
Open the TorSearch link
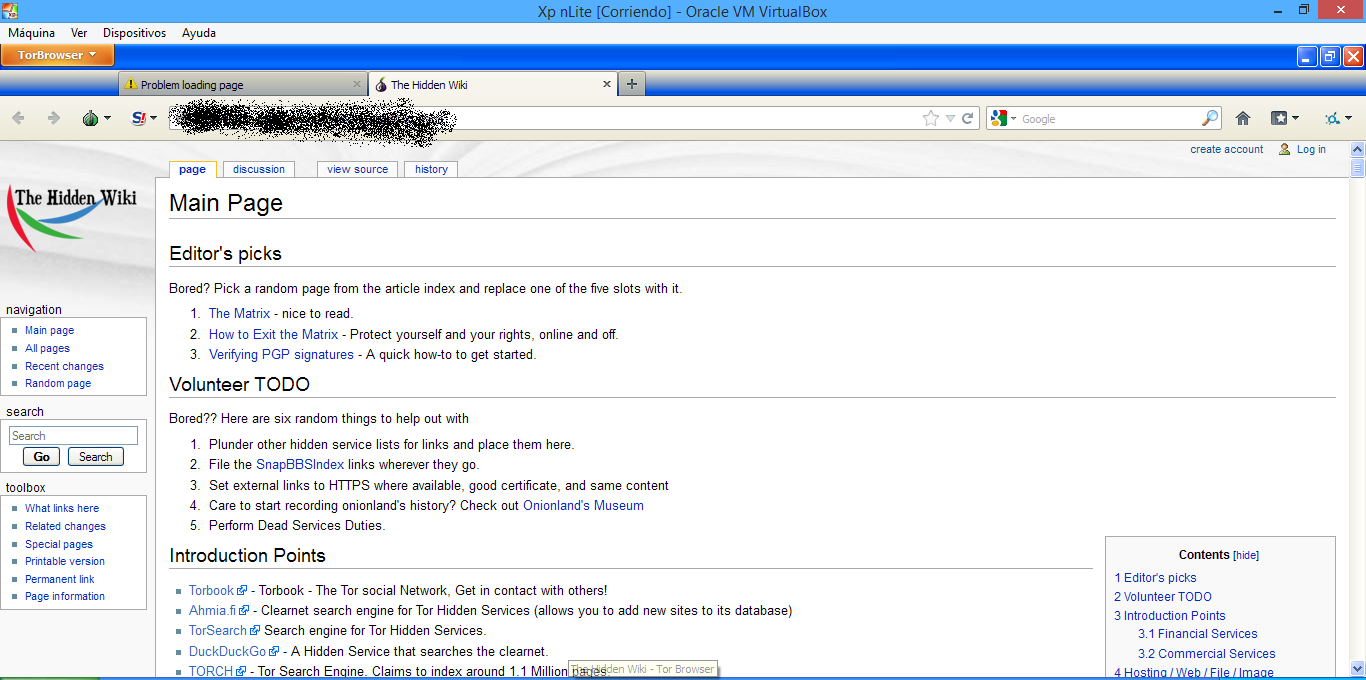(x=224, y=630)
